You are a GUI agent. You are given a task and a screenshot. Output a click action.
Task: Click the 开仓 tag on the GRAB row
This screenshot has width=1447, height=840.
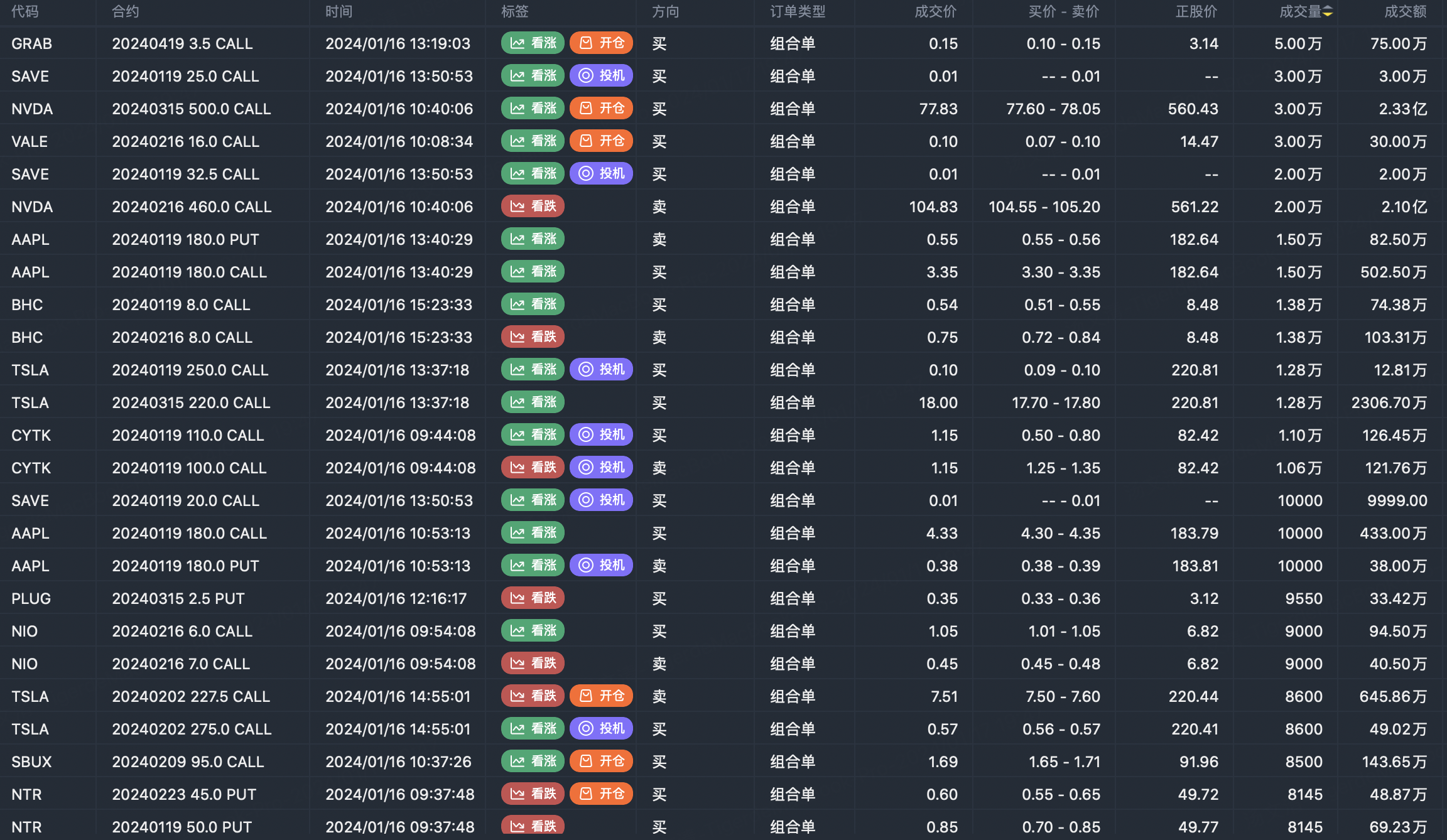(x=601, y=43)
